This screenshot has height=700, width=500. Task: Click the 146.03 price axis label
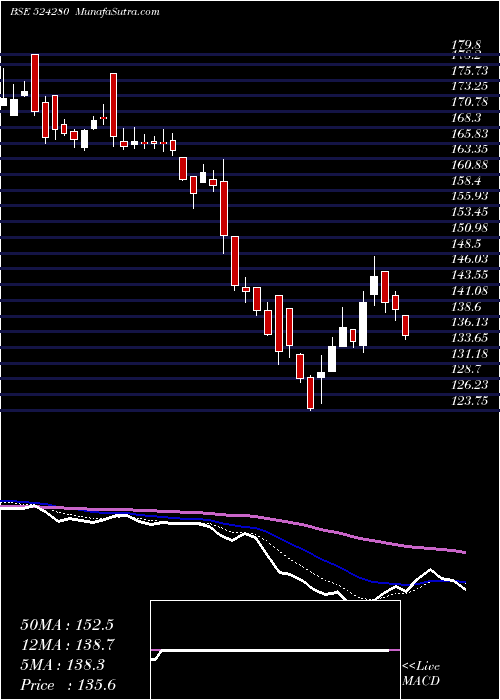(470, 259)
